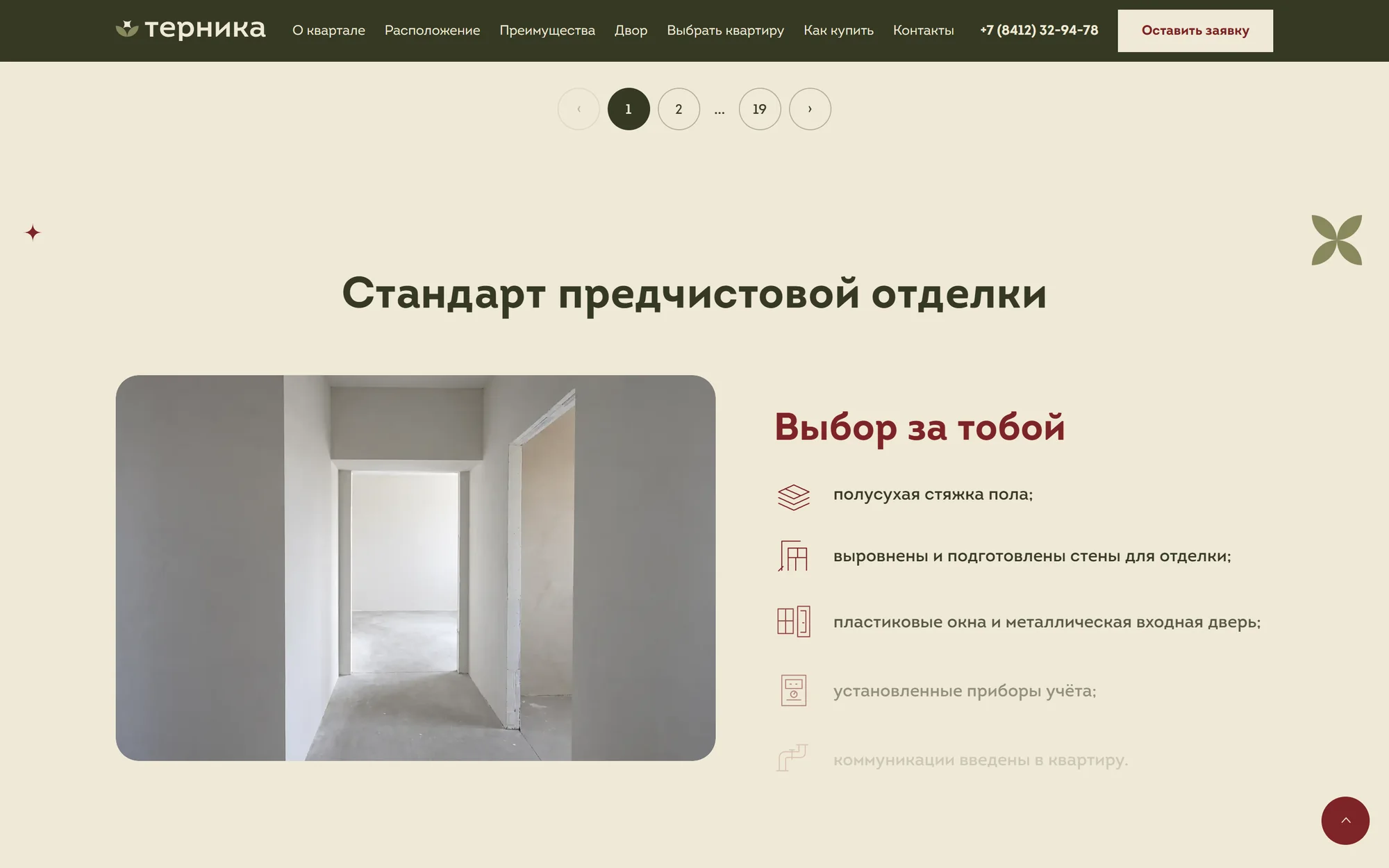Screen dimensions: 1389x868
Task: Click the pipe communications icon
Action: 792,758
